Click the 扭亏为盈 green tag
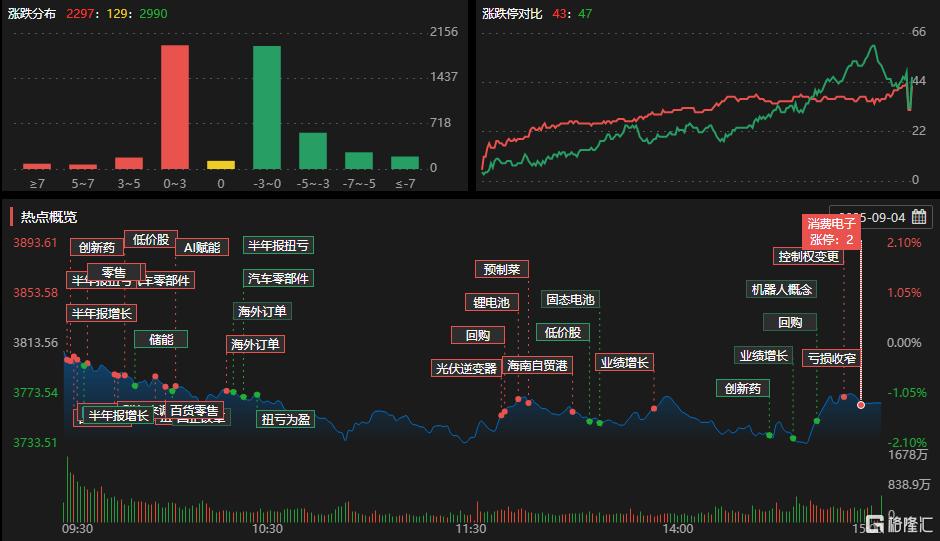Image resolution: width=940 pixels, height=541 pixels. point(286,419)
